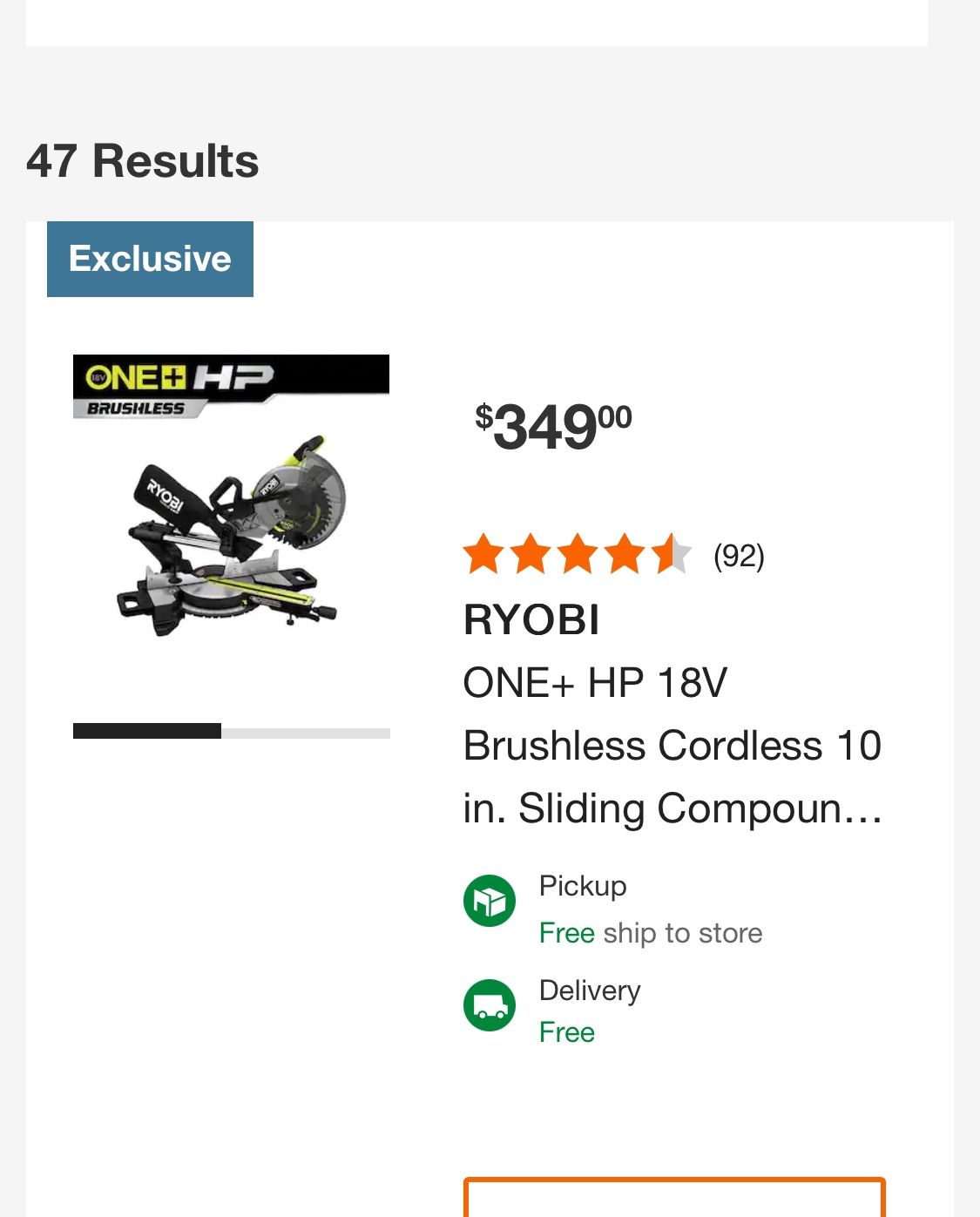980x1217 pixels.
Task: Toggle the Free ship to store option
Action: [x=651, y=932]
